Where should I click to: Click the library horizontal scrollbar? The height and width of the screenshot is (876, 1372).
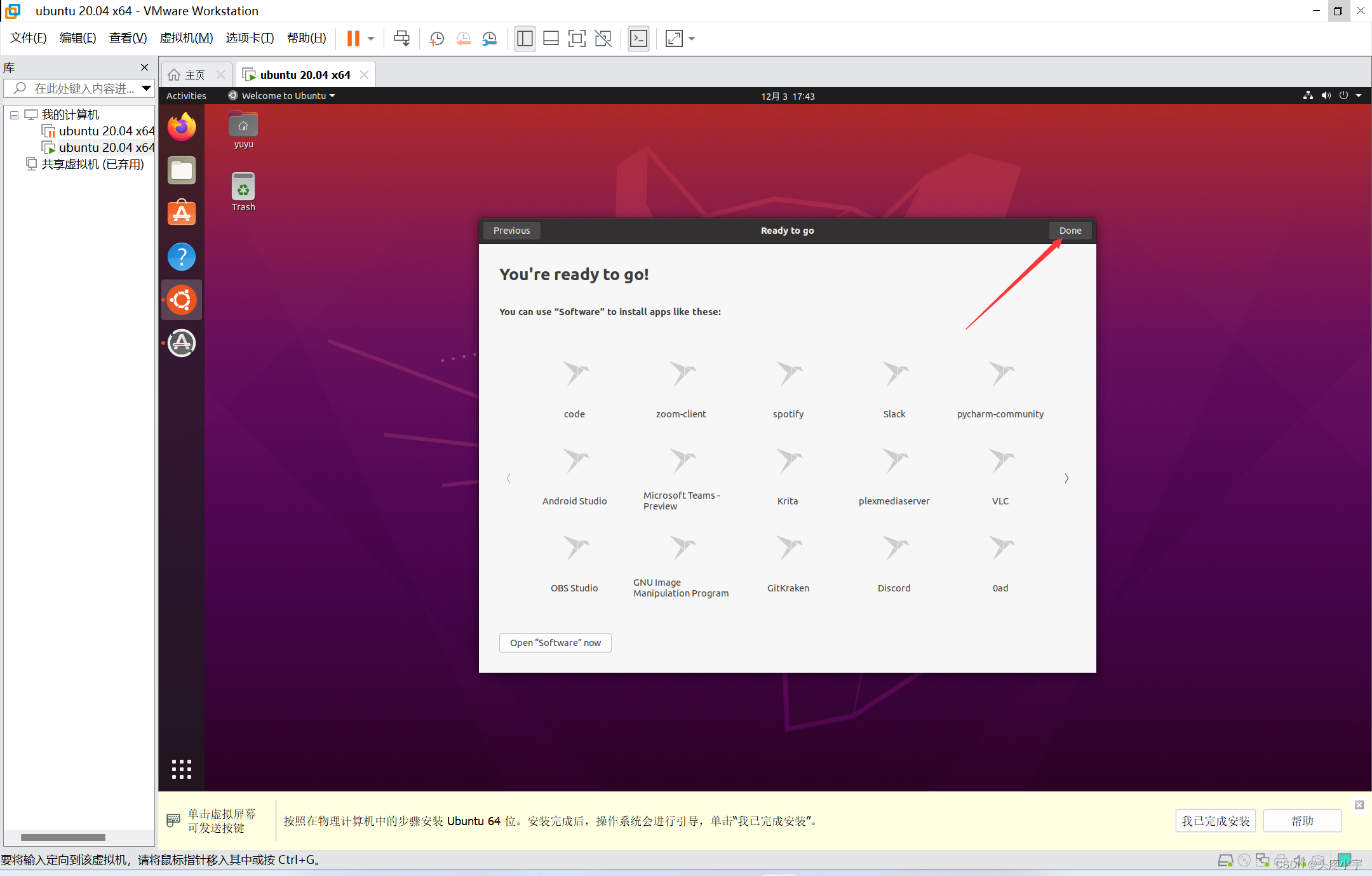(x=63, y=837)
